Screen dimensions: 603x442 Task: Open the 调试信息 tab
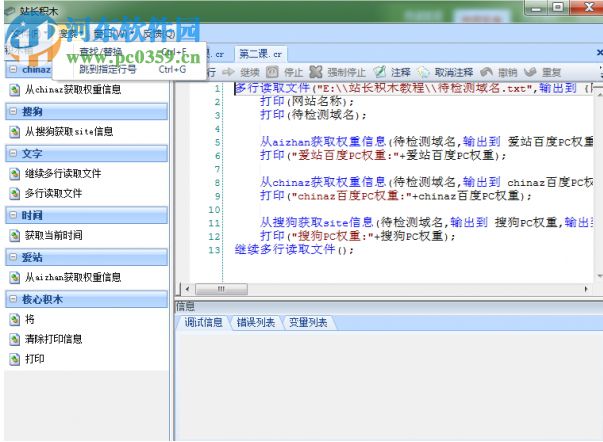point(203,322)
